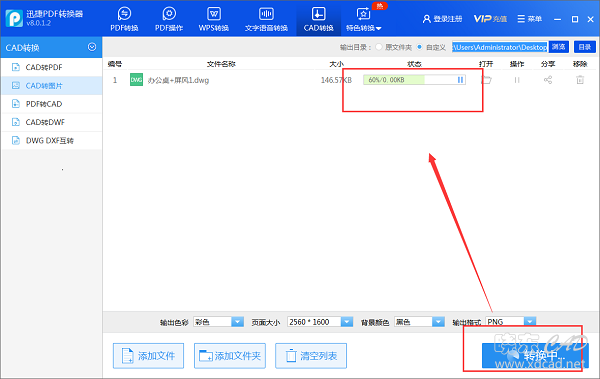The width and height of the screenshot is (600, 379).
Task: Open the 输出色彩 dropdown
Action: [218, 322]
